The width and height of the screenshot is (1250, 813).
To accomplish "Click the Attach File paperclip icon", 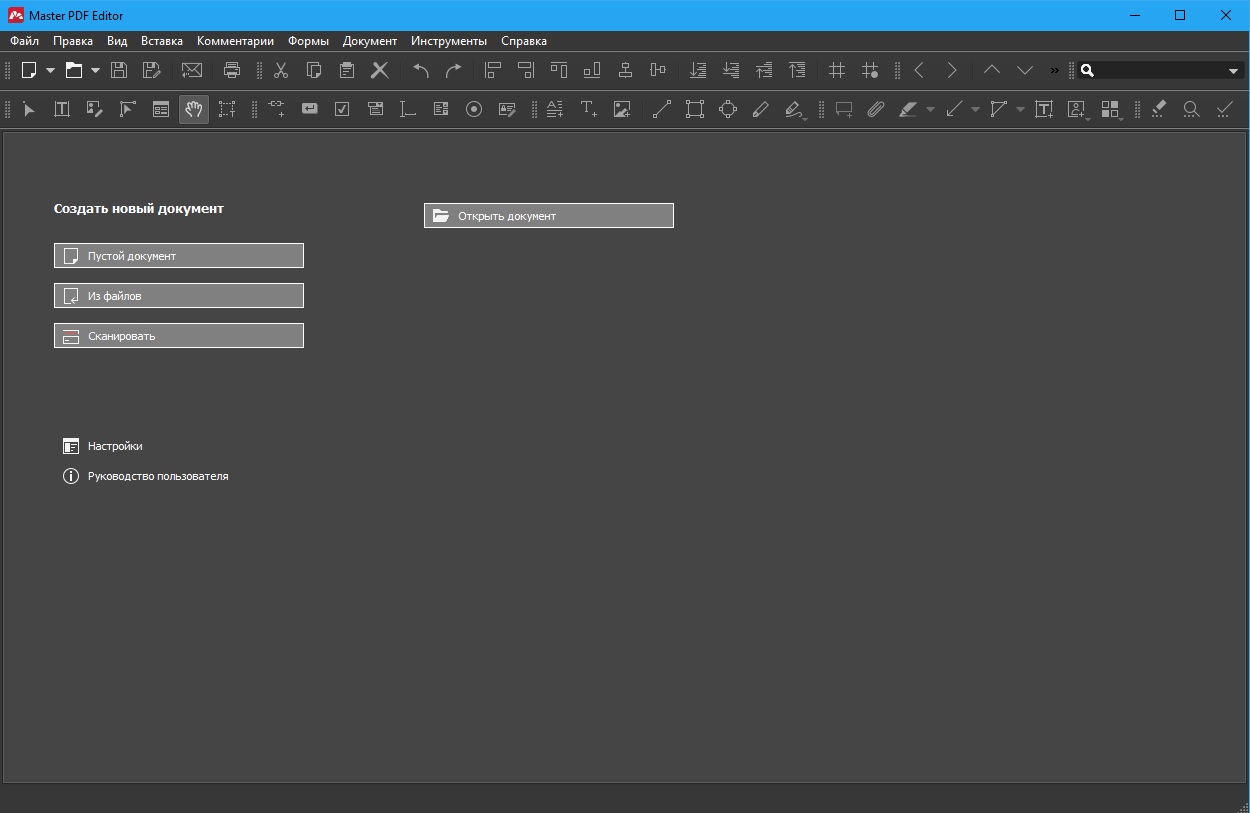I will pyautogui.click(x=876, y=109).
